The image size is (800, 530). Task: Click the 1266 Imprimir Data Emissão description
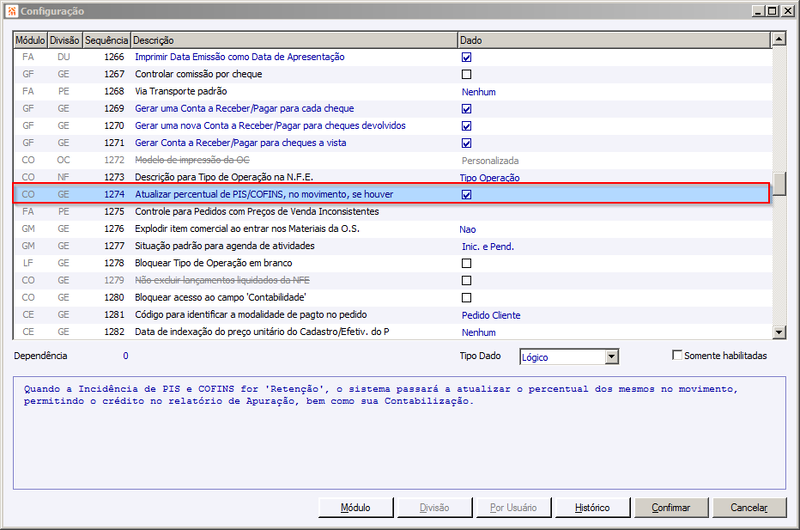(240, 57)
